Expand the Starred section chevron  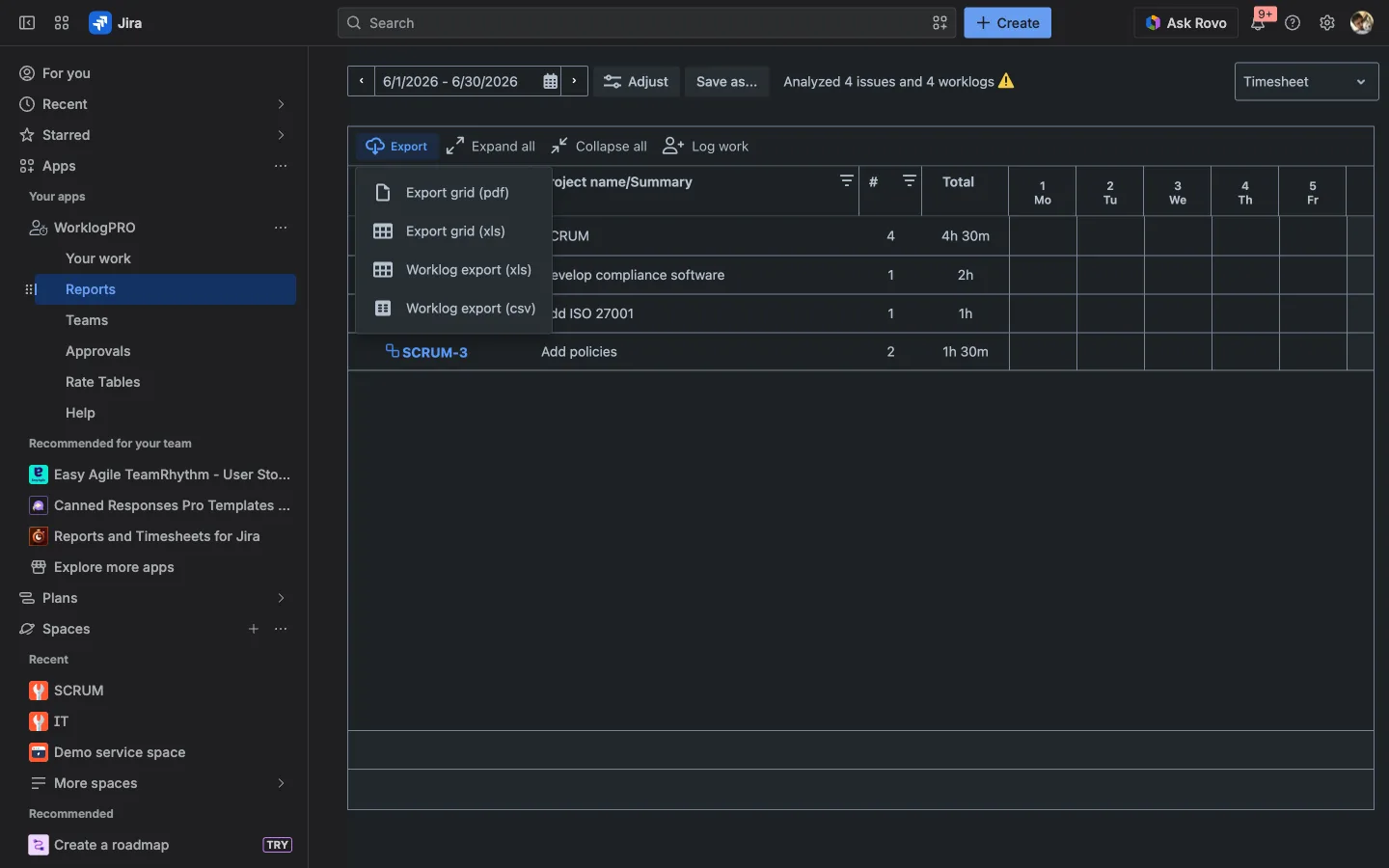pos(281,135)
